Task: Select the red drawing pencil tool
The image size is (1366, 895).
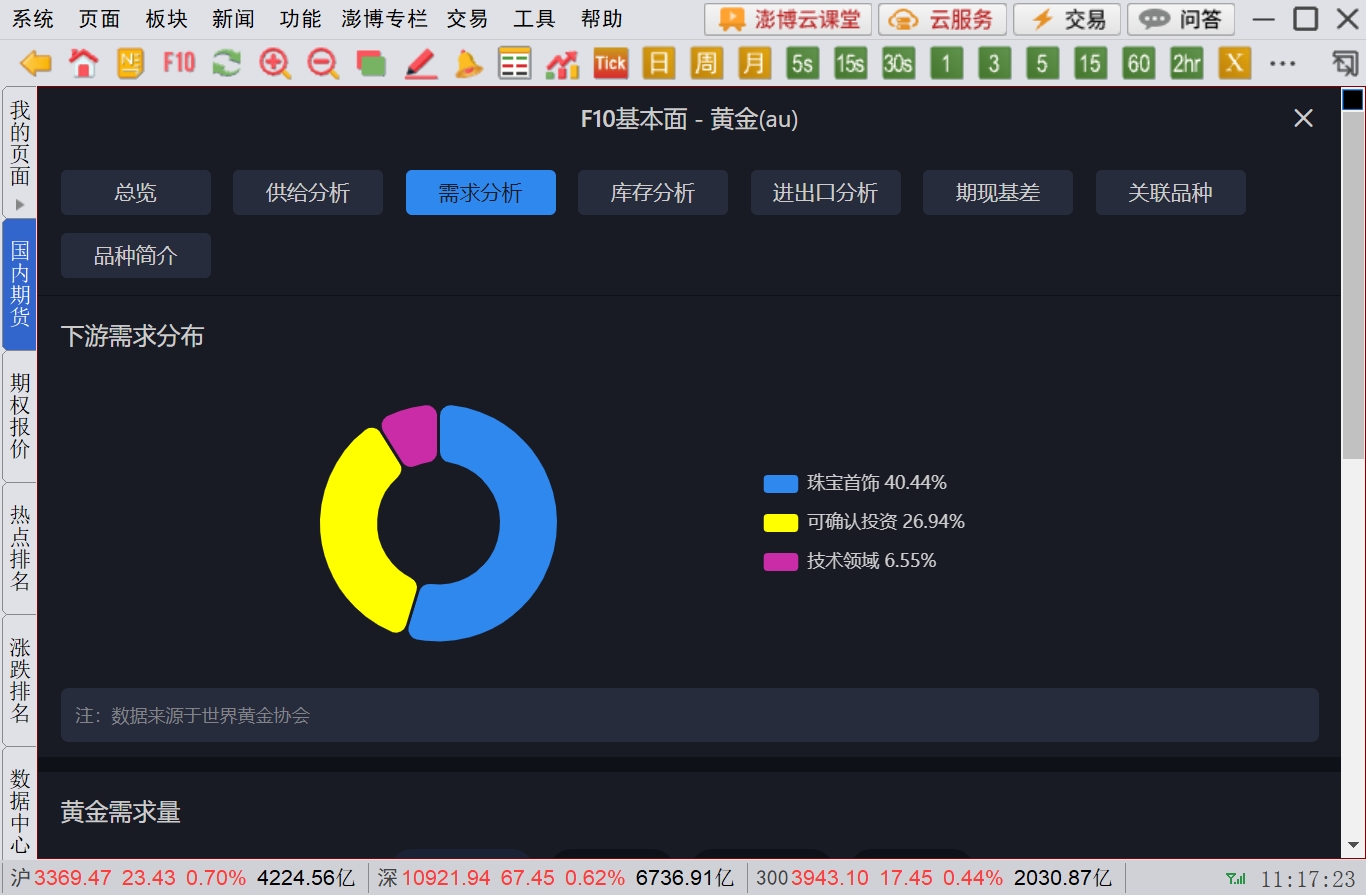Action: coord(421,64)
